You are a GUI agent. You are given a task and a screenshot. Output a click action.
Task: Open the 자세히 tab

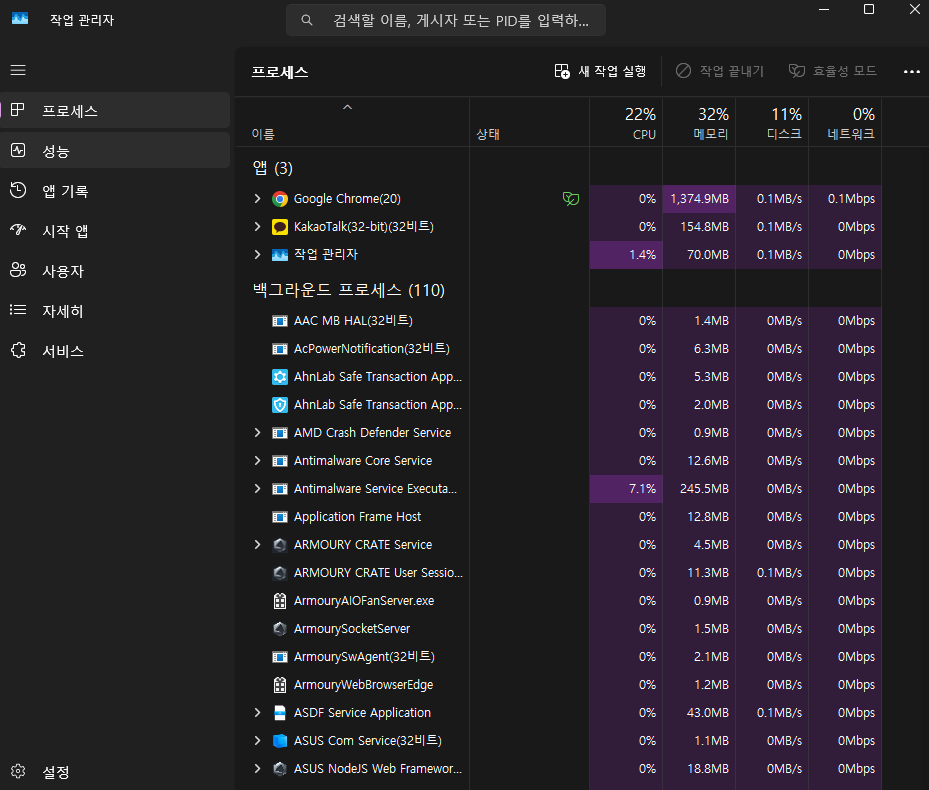(x=115, y=311)
